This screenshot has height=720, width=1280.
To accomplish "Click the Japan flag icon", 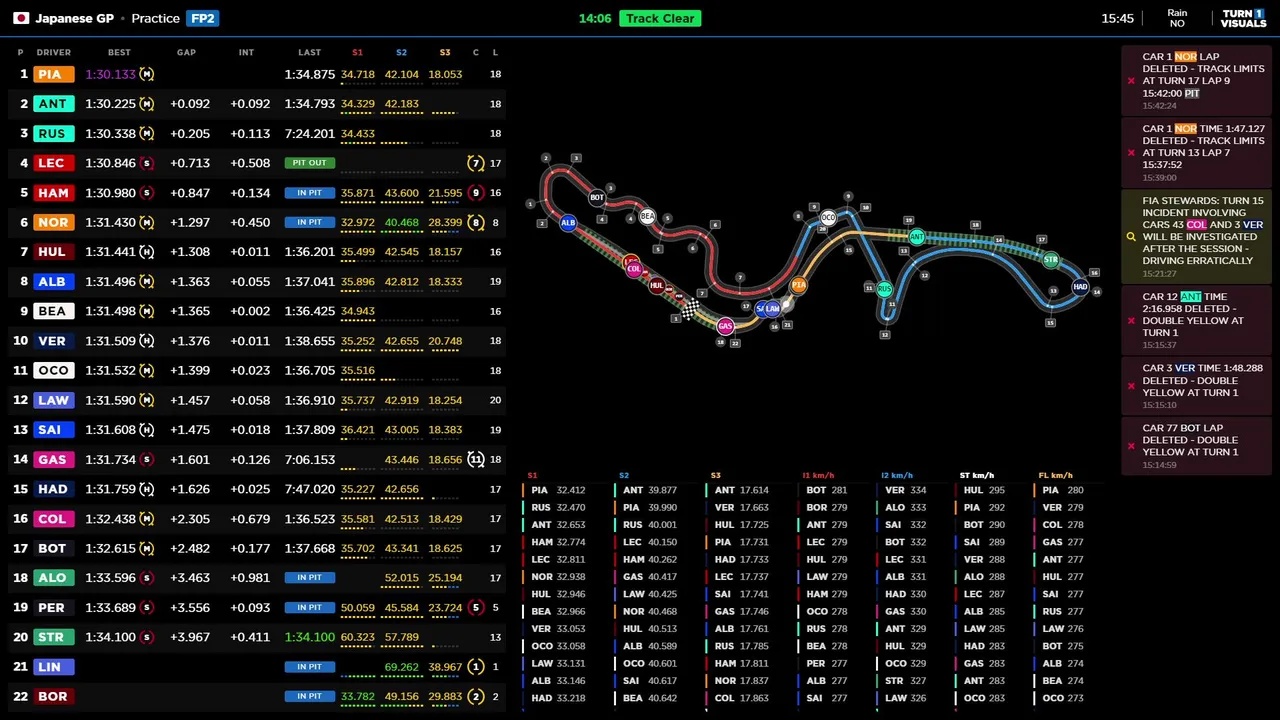I will [21, 18].
